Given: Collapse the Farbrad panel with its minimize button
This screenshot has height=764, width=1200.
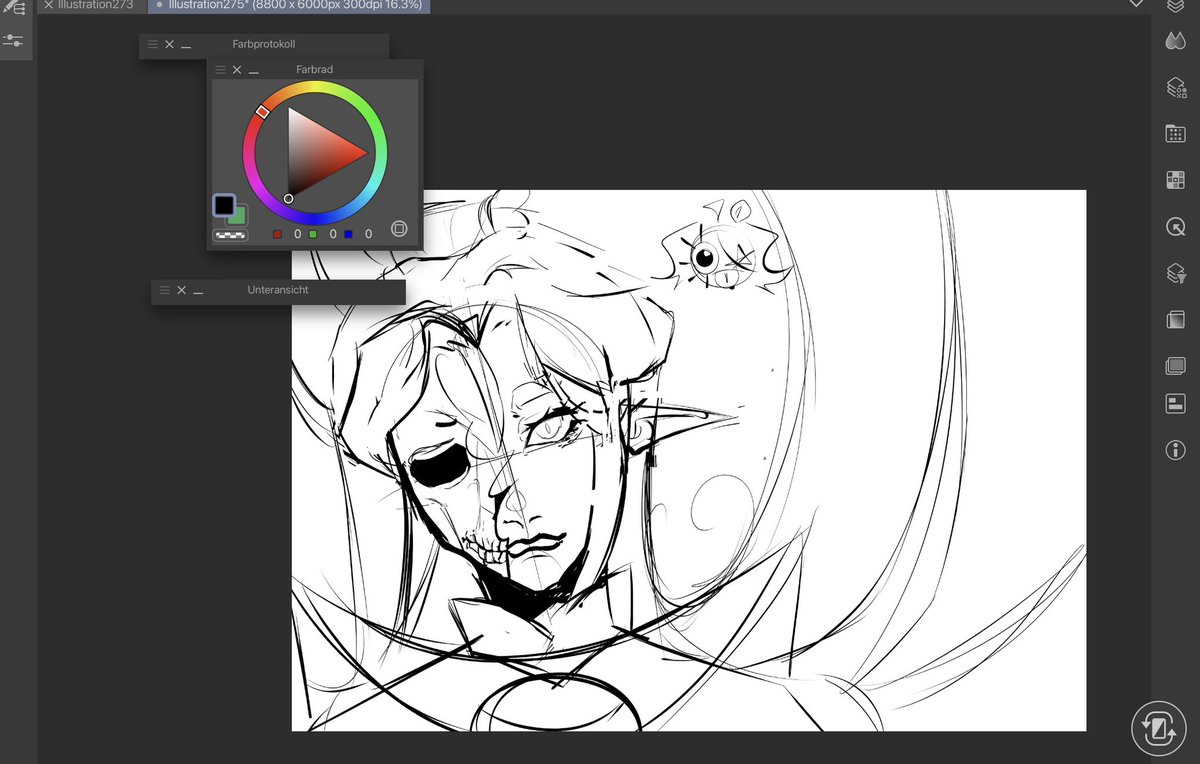Looking at the screenshot, I should tap(253, 71).
